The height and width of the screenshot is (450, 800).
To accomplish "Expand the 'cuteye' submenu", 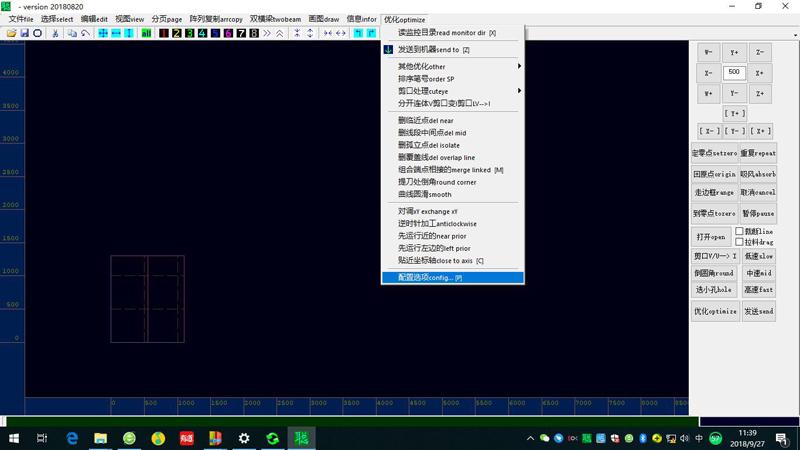I will (453, 91).
